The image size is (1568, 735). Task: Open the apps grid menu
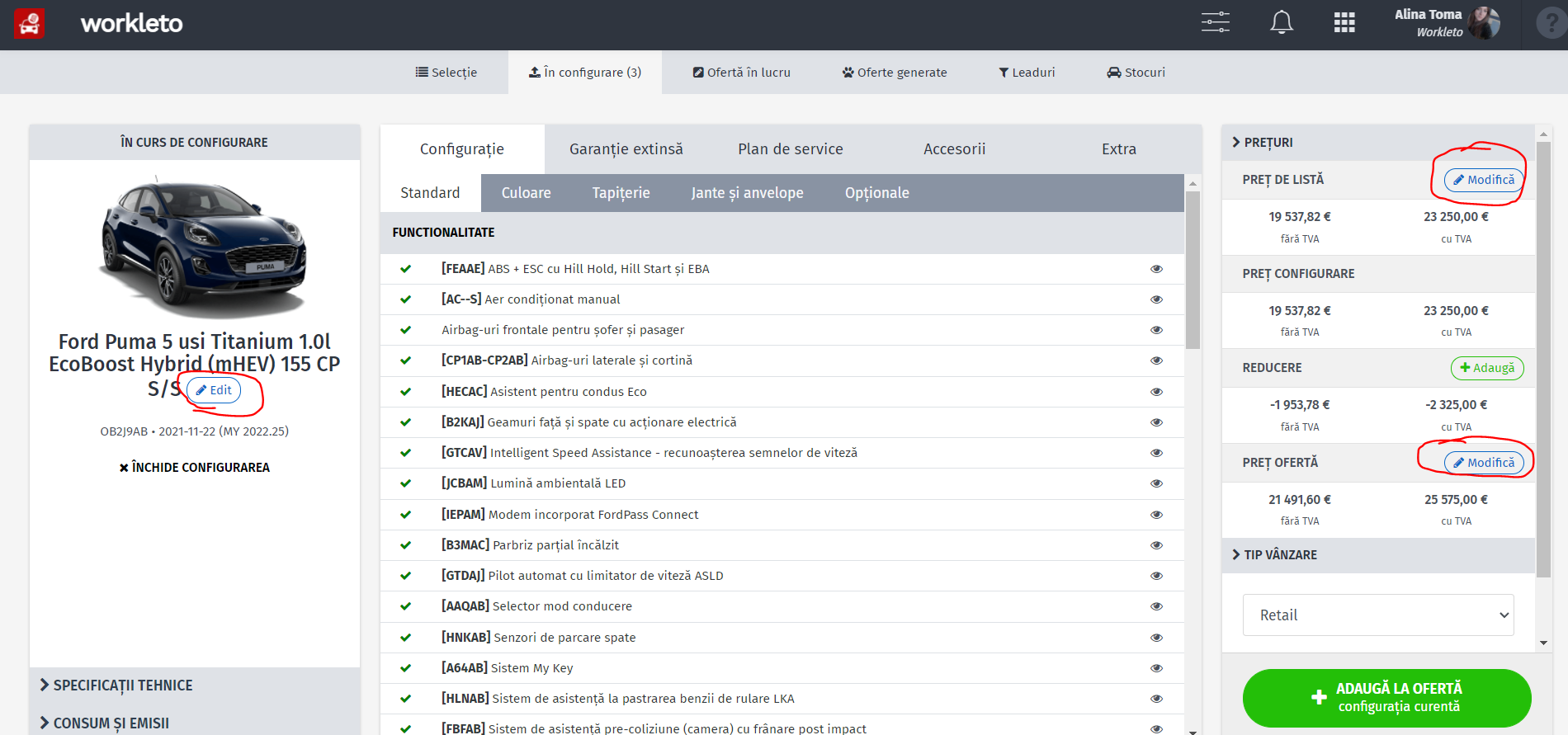pos(1344,22)
